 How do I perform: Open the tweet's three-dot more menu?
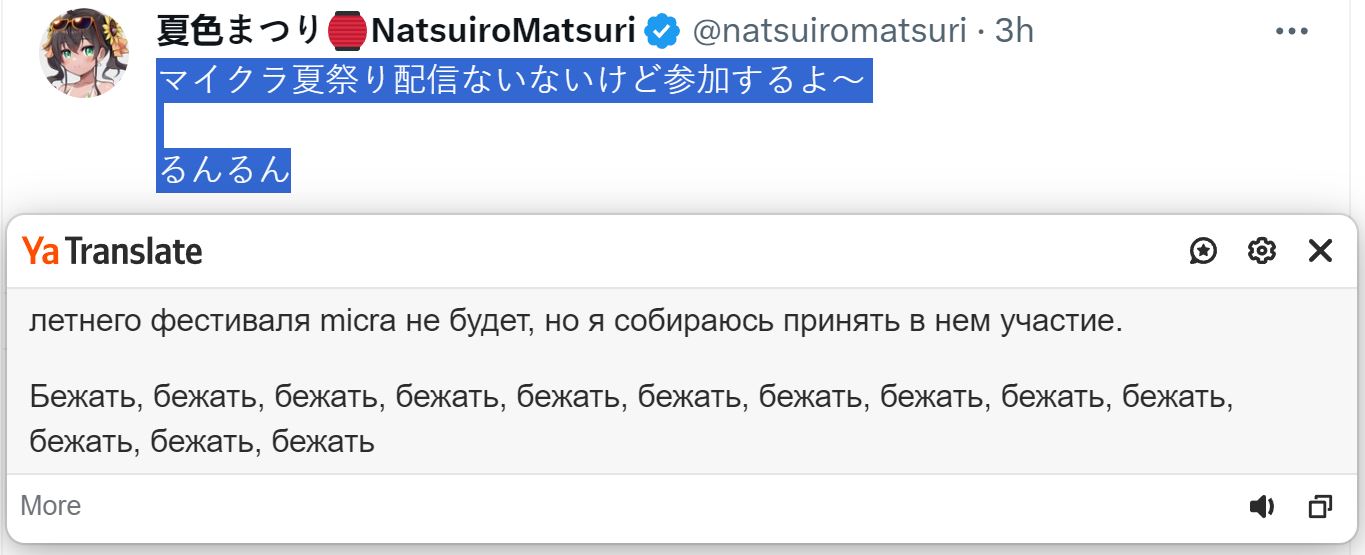coord(1292,32)
